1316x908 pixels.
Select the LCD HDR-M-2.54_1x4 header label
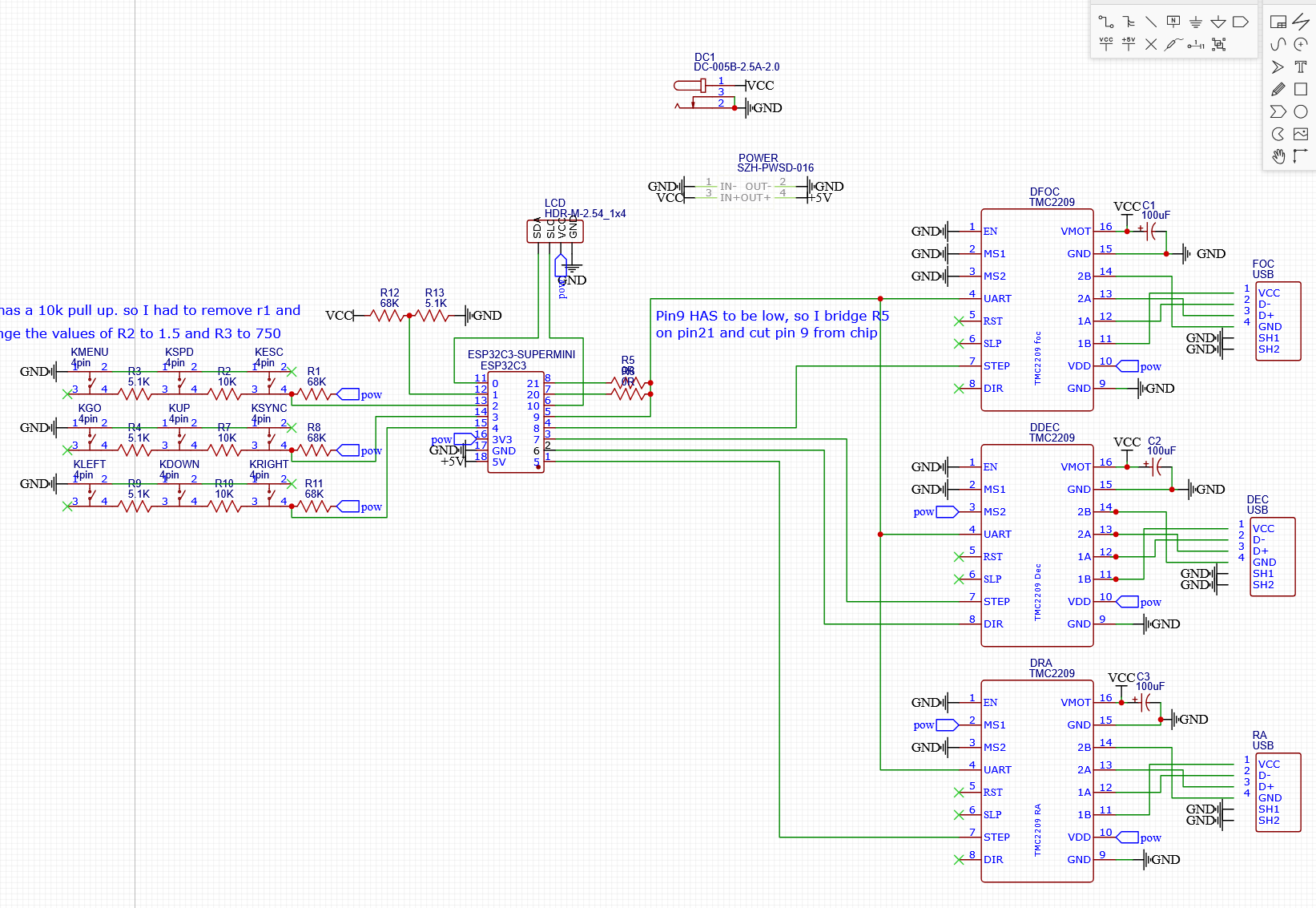point(585,208)
